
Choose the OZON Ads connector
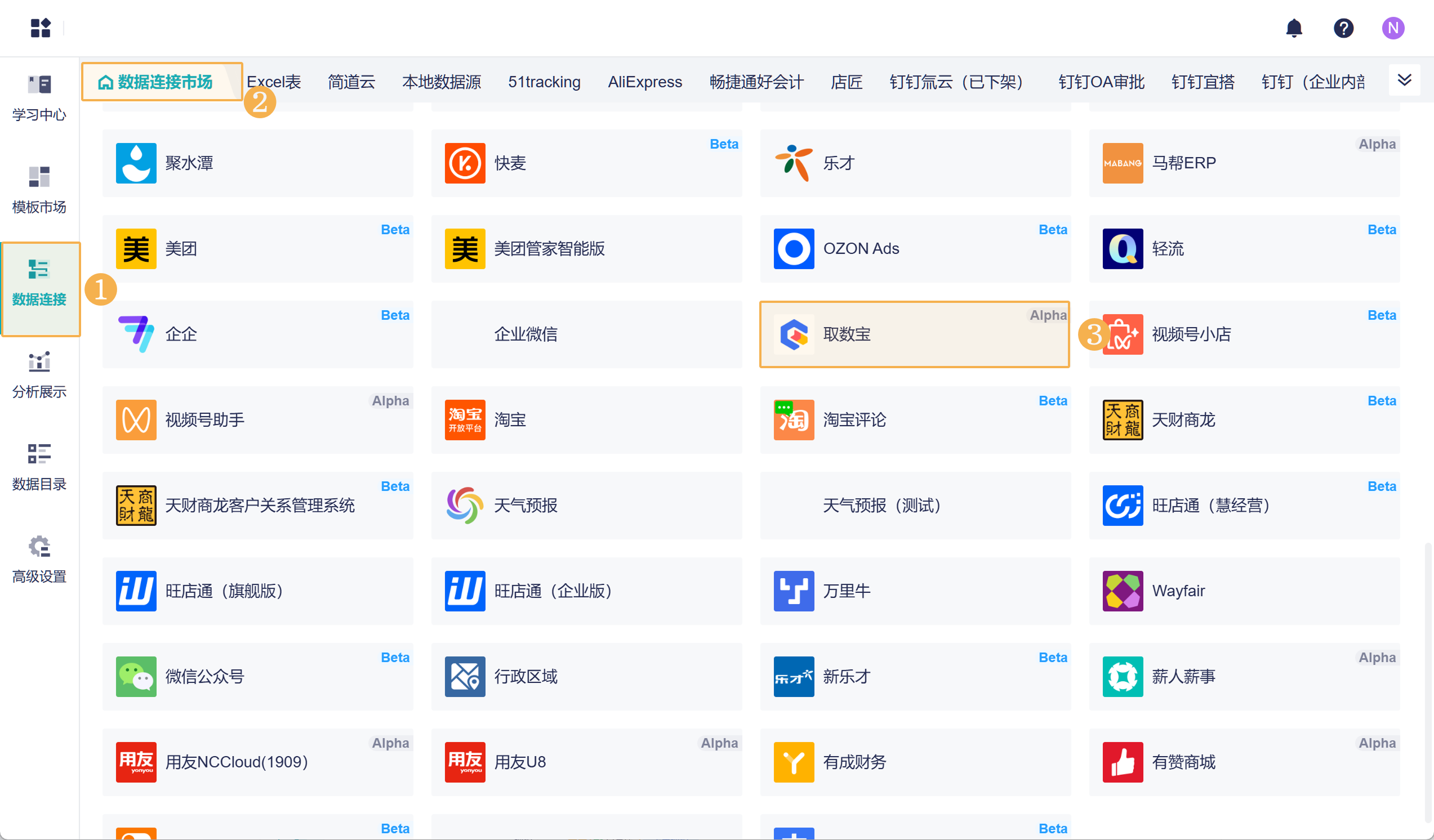pos(914,248)
